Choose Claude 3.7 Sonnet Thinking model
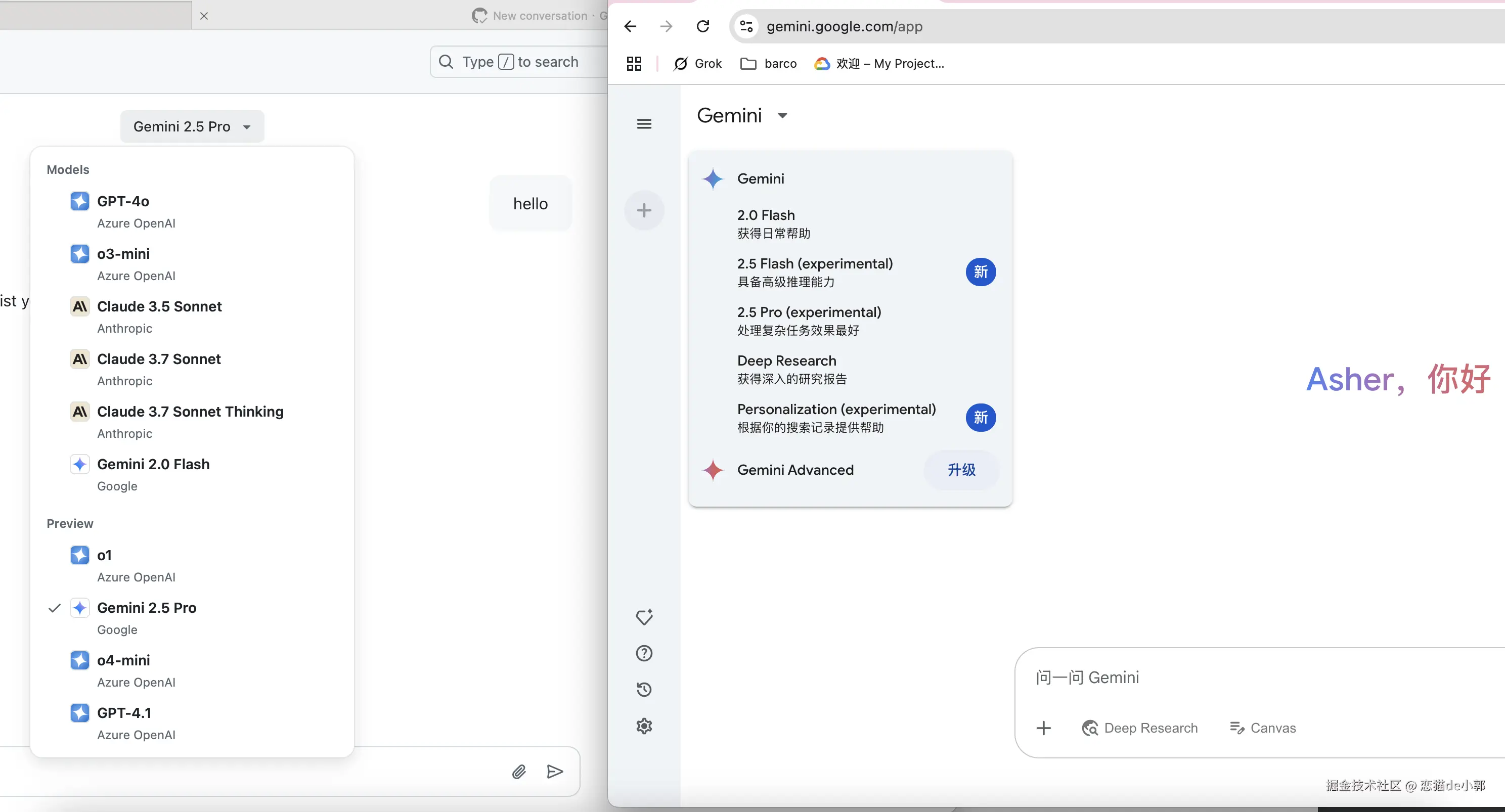 190,412
